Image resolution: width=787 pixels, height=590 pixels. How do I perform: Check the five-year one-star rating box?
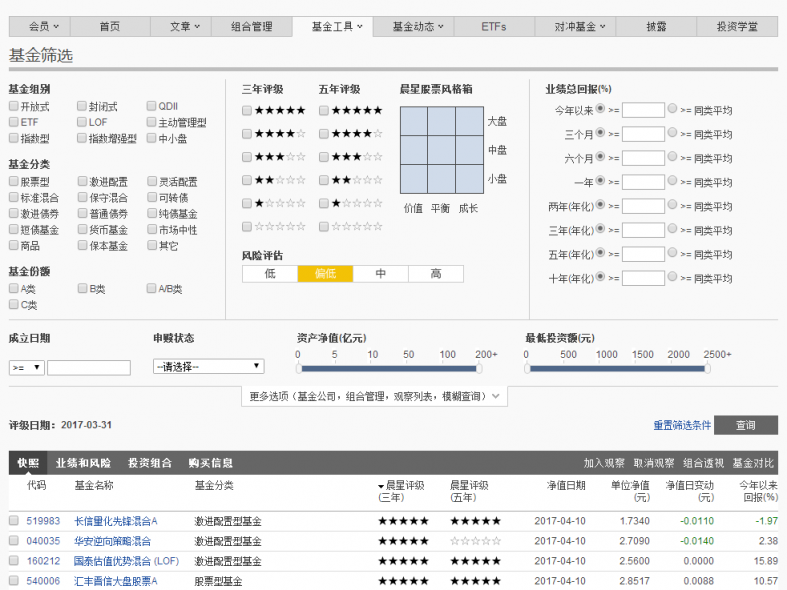[x=324, y=203]
